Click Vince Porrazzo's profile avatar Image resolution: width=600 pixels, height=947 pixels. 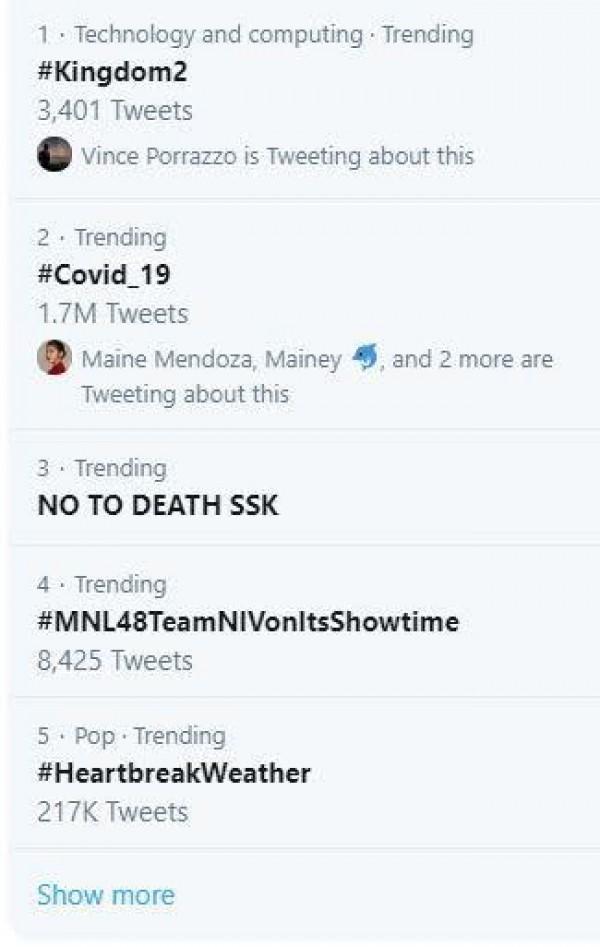point(54,155)
